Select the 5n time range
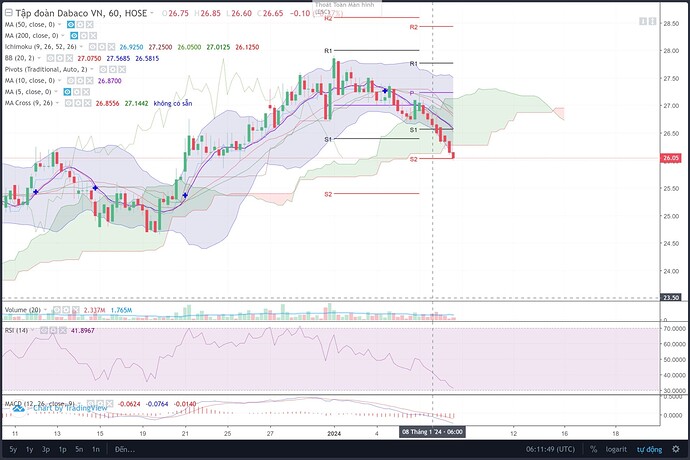This screenshot has width=690, height=460. 79,449
